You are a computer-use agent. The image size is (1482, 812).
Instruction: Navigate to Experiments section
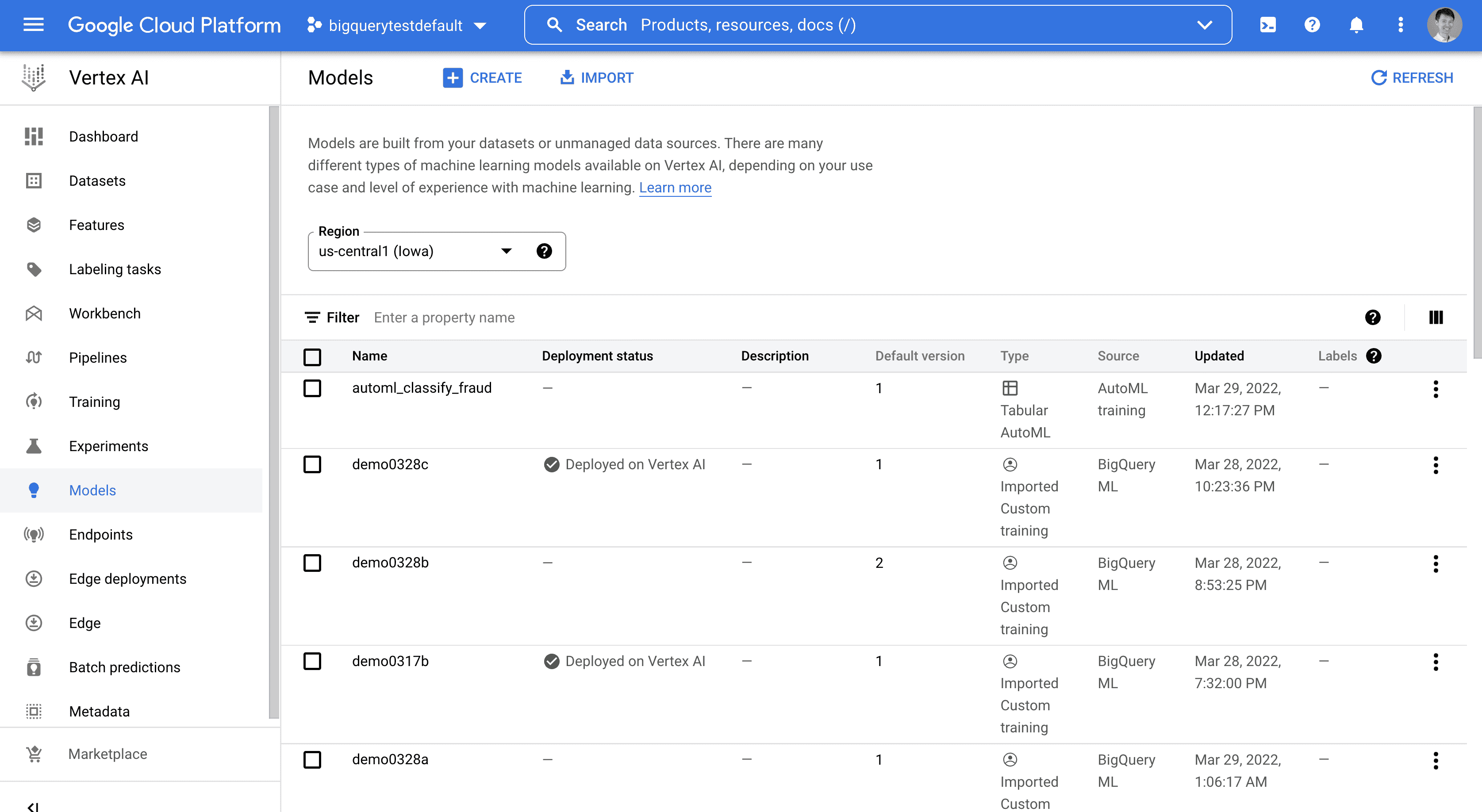108,446
